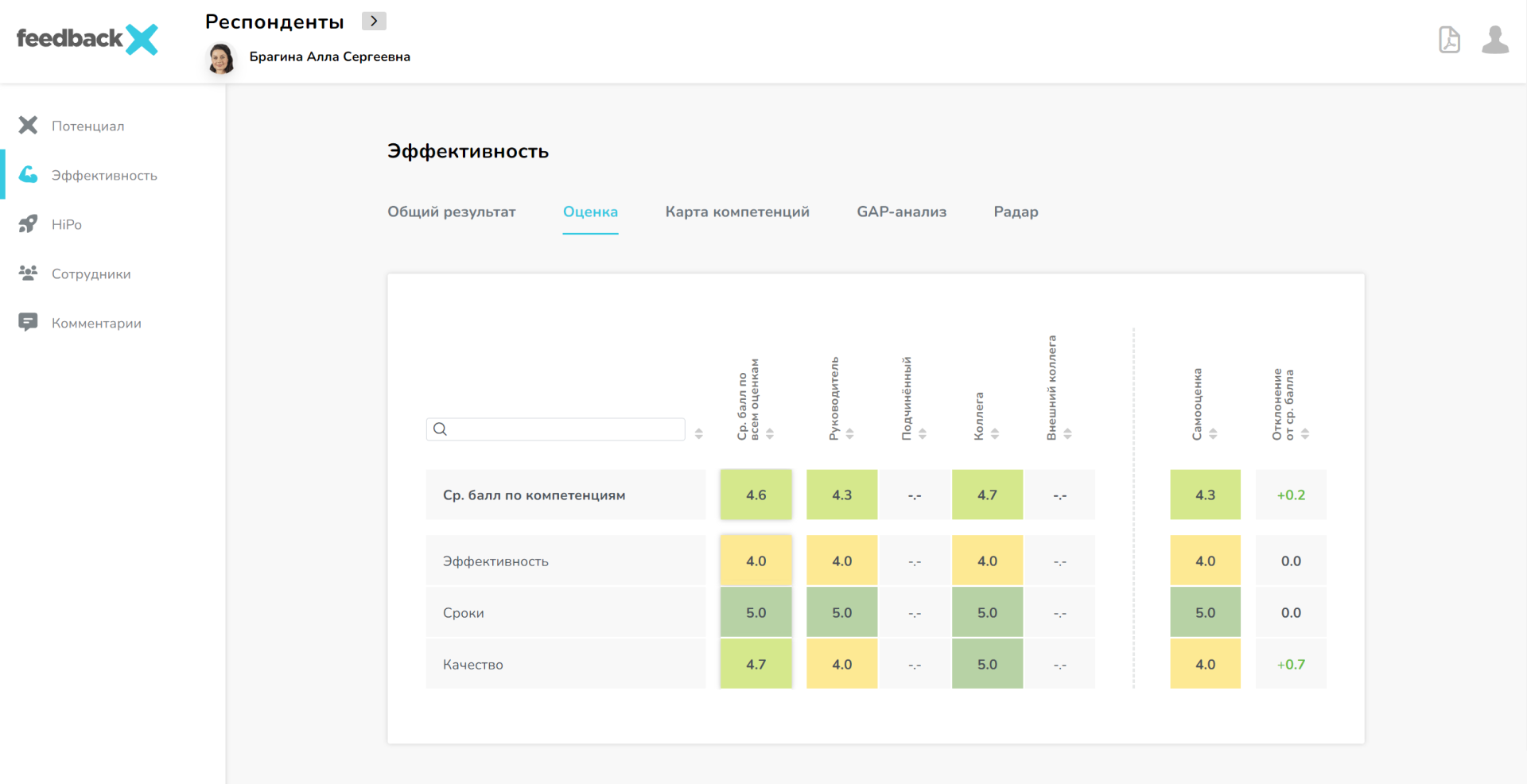Expand the Респонденты chevron arrow
This screenshot has height=784, width=1527.
(374, 21)
